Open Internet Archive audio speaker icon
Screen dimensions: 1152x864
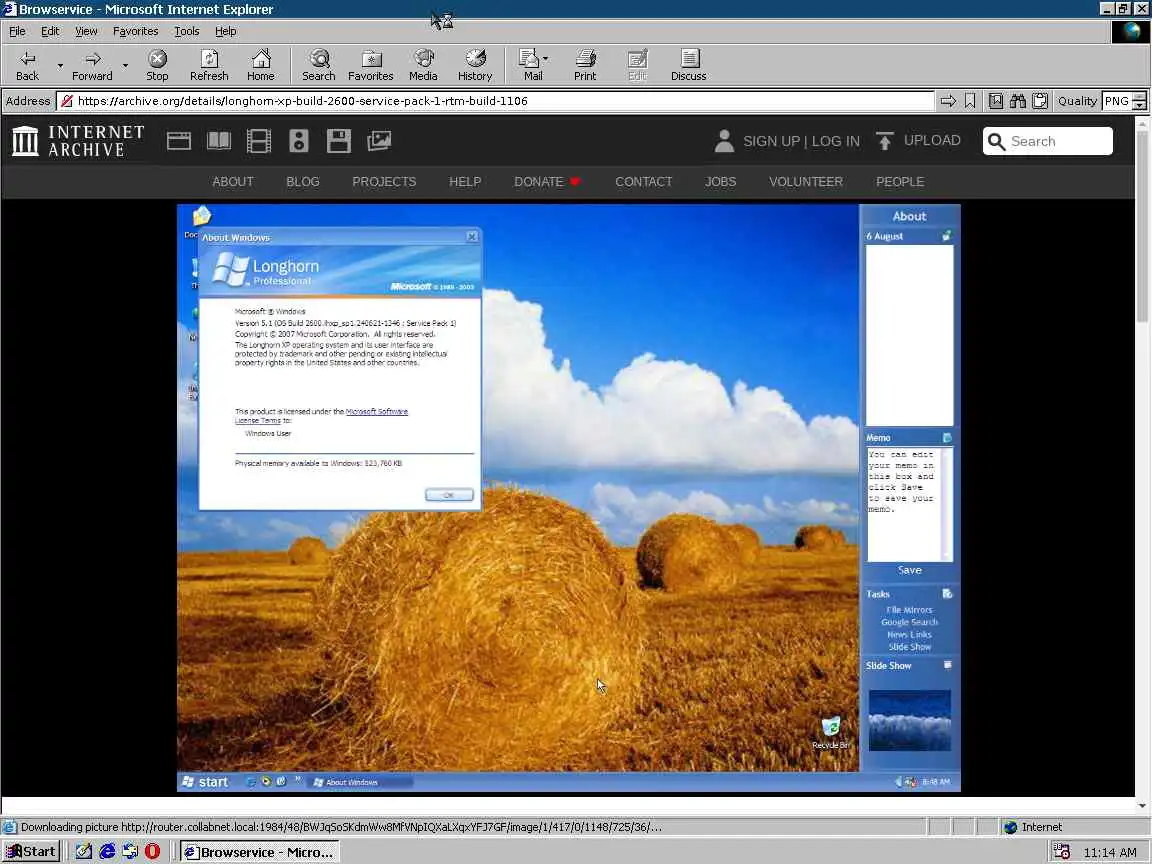pyautogui.click(x=299, y=141)
